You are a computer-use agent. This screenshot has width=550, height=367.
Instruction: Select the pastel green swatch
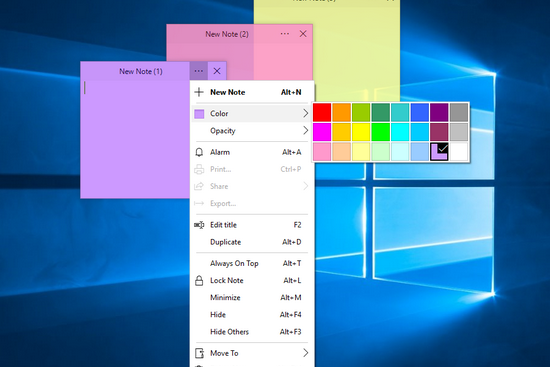tap(381, 152)
